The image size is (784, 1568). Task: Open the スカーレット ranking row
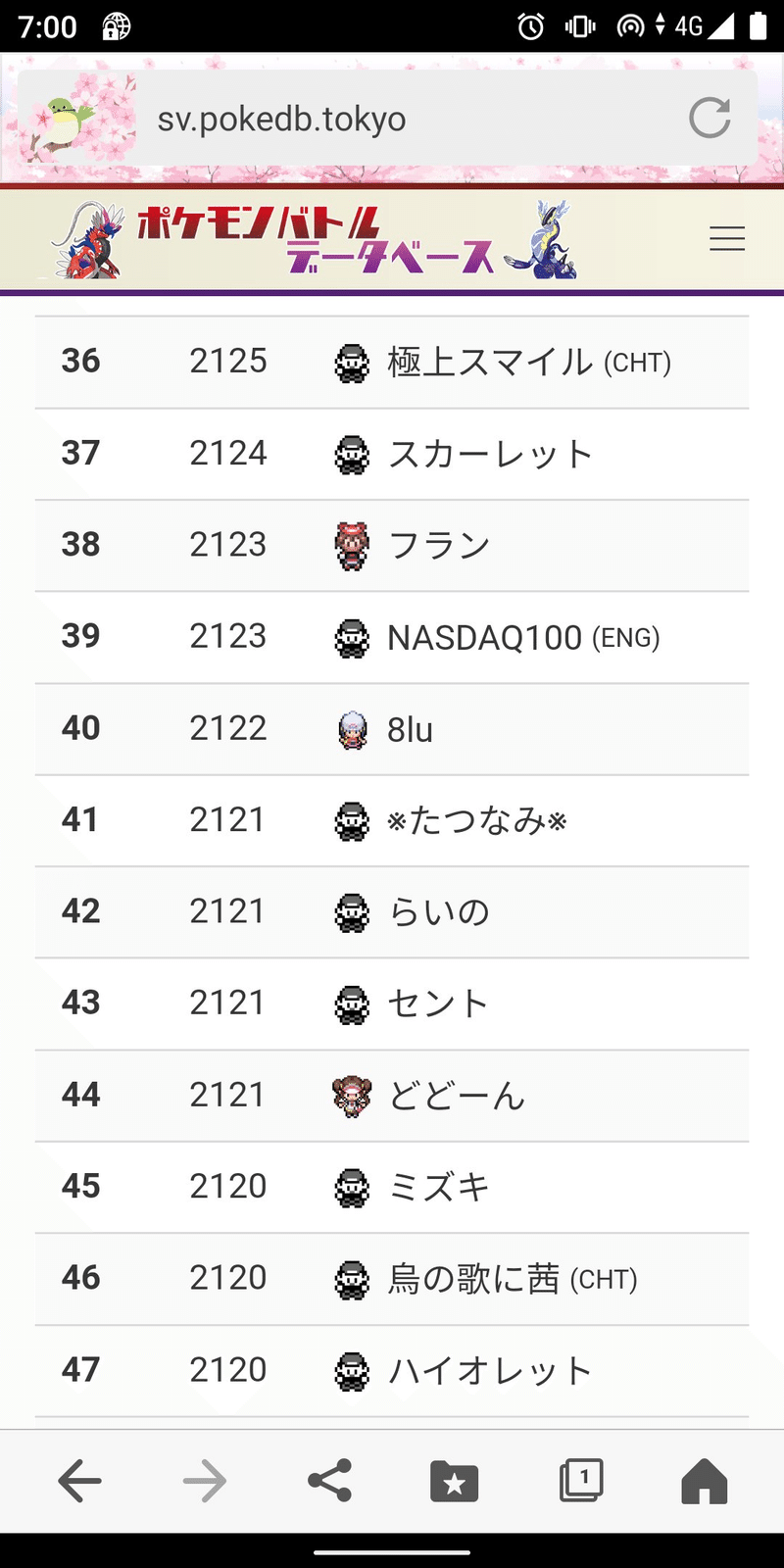coord(490,455)
